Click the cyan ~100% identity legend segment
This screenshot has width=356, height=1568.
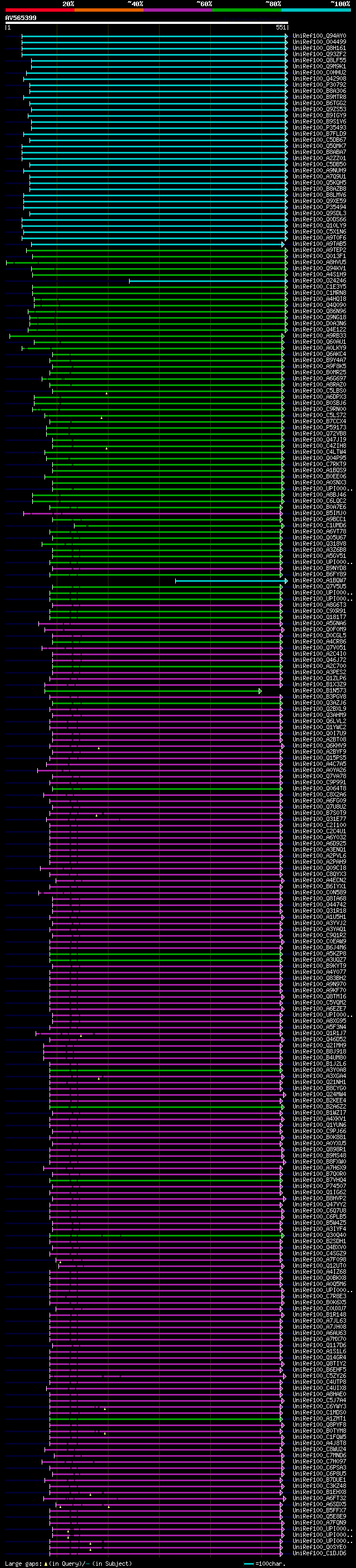tap(316, 10)
